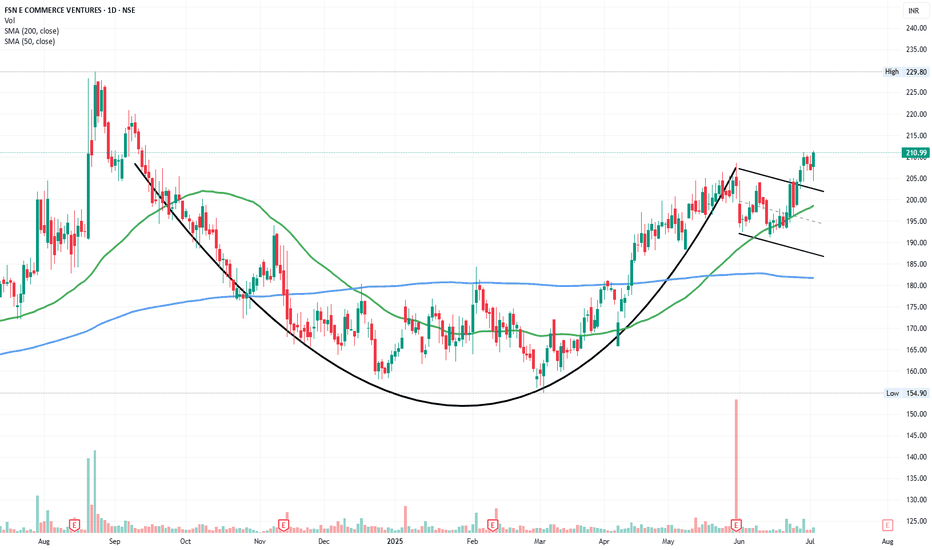Click the Sep label on the time axis
The width and height of the screenshot is (932, 550).
click(114, 542)
